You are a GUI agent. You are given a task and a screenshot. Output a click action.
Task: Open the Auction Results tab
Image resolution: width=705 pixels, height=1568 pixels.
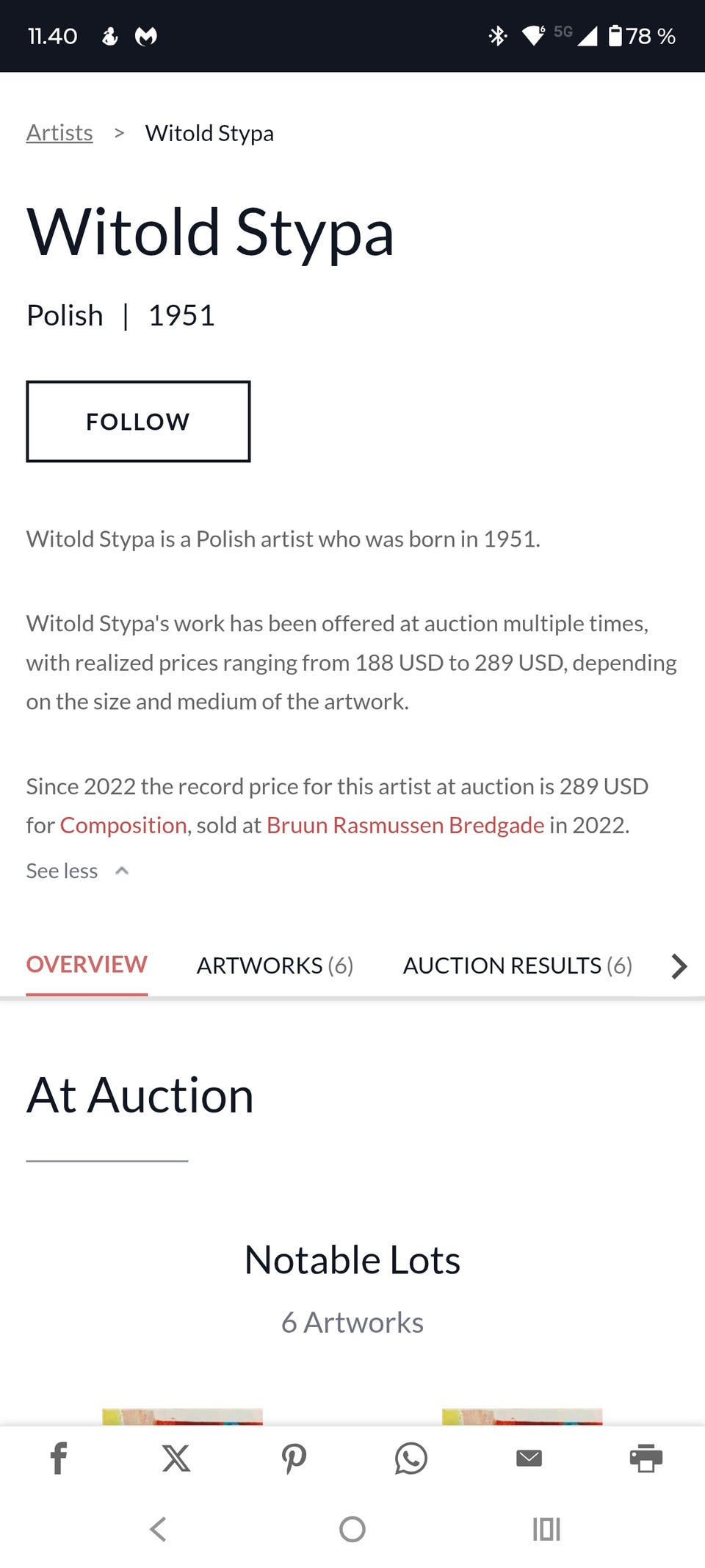coord(517,965)
